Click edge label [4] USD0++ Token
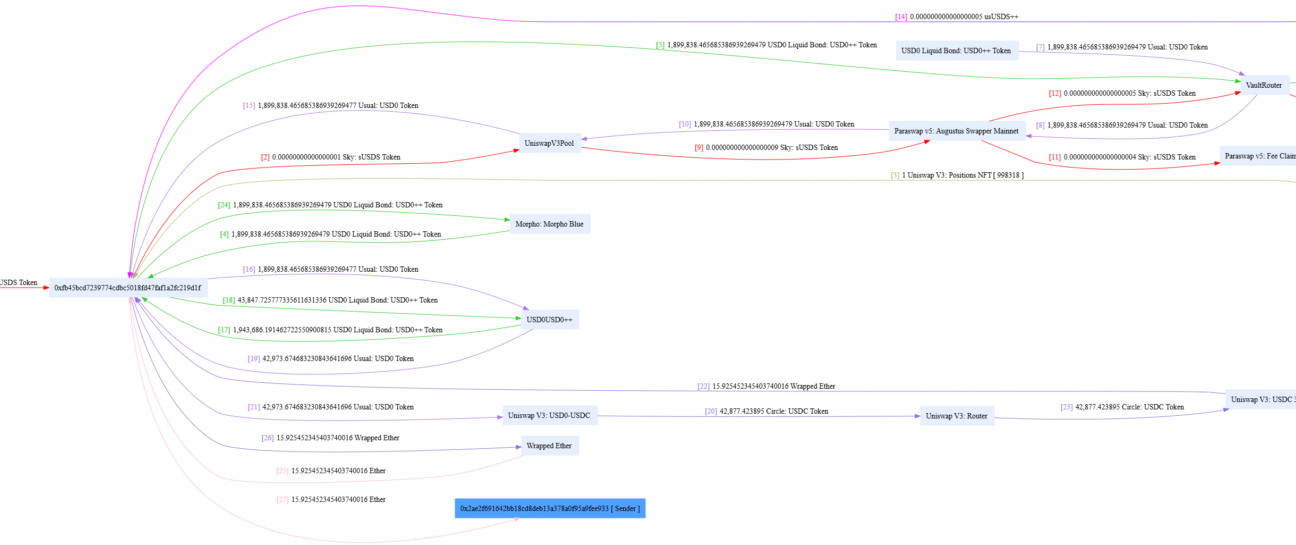Viewport: 1296px width, 545px height. pos(330,234)
